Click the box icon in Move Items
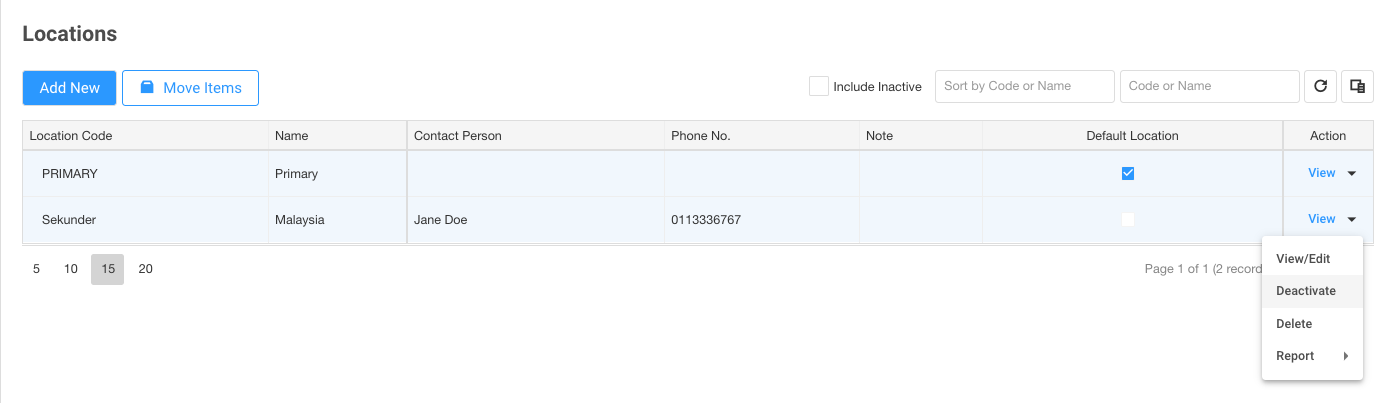Screen dimensions: 1394x403 pos(147,88)
